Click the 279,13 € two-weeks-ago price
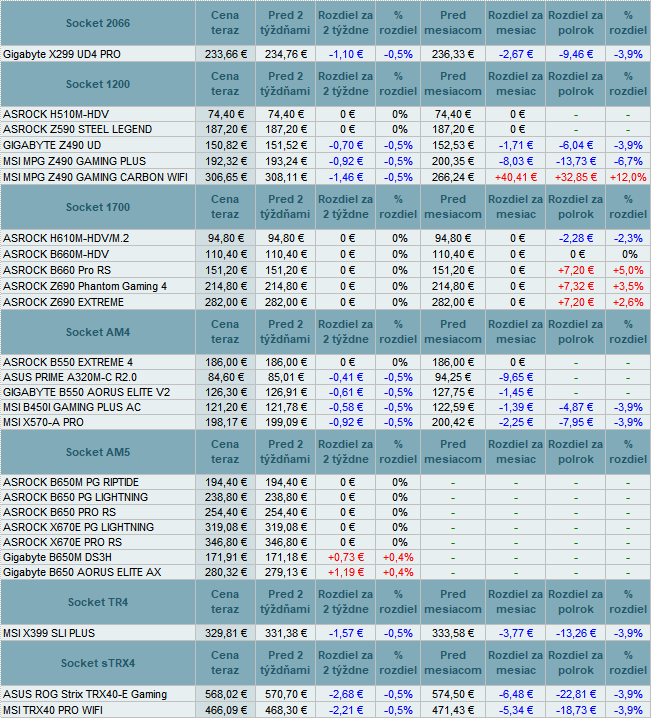This screenshot has width=651, height=718. coord(286,572)
